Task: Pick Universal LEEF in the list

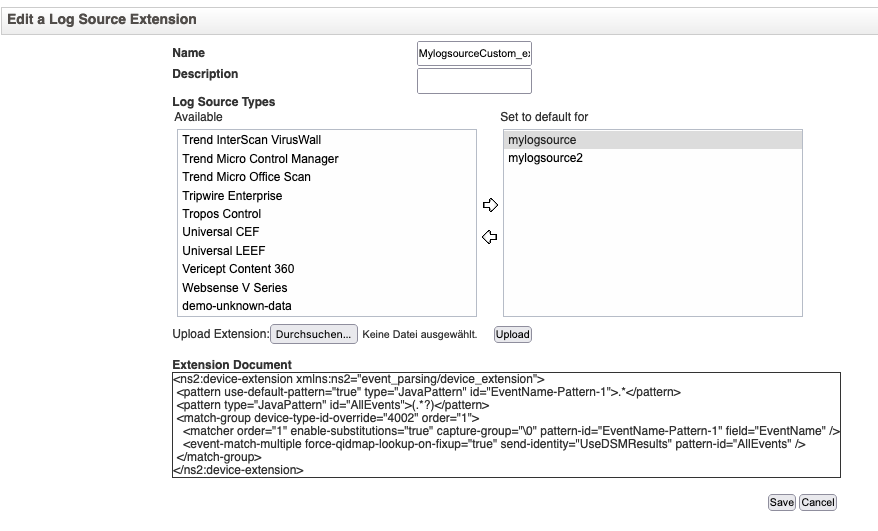Action: (223, 251)
